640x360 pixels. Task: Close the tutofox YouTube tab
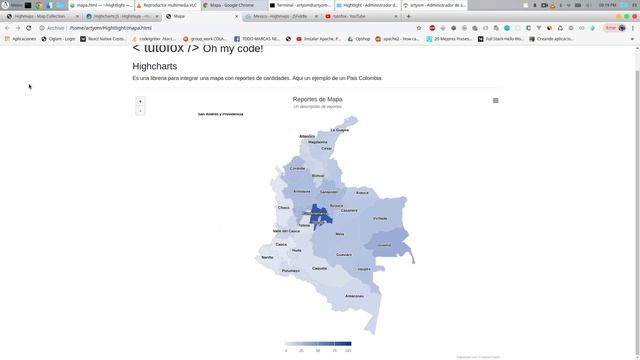coord(396,16)
